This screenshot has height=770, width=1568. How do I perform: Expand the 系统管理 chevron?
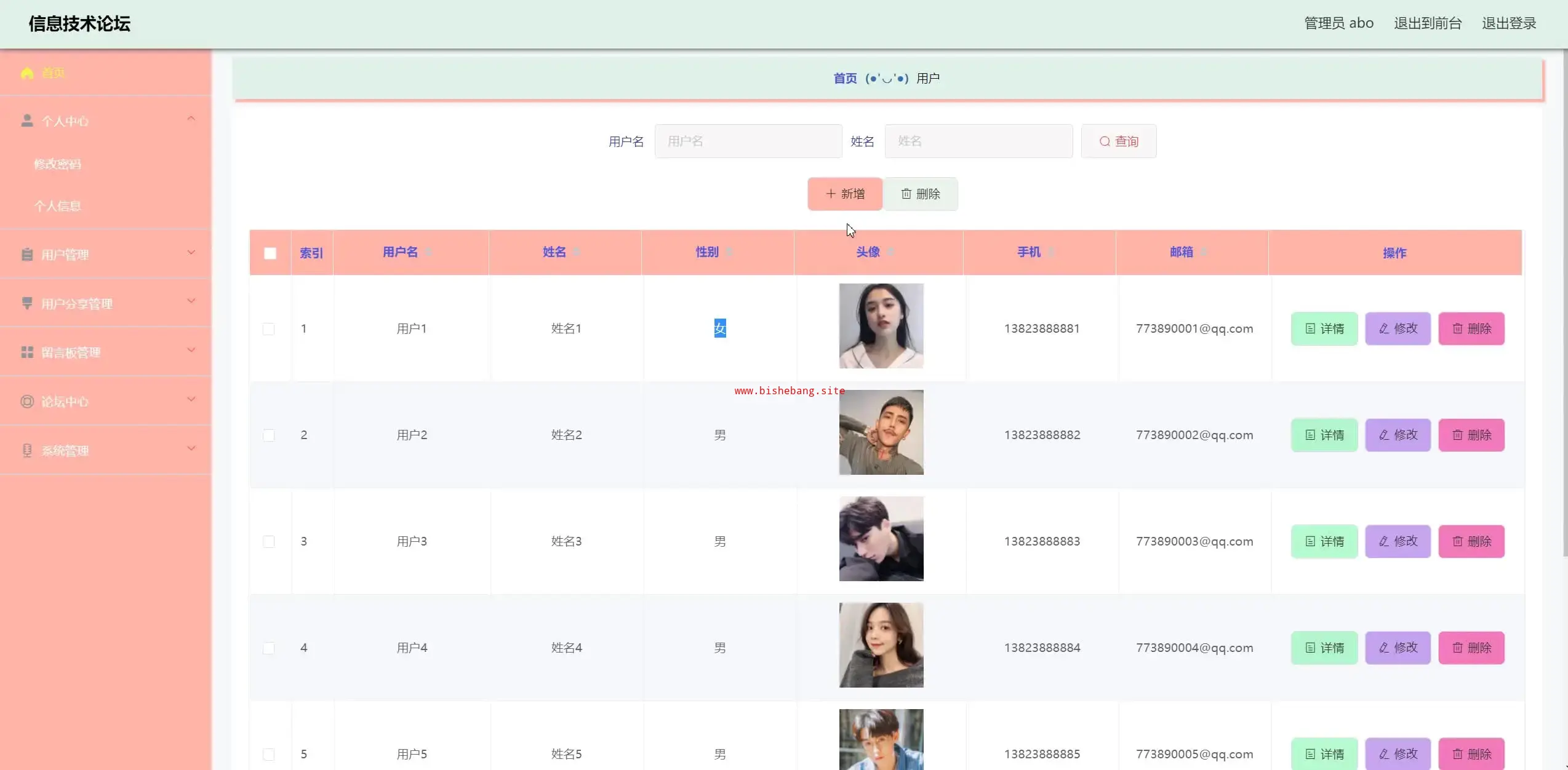coord(191,448)
